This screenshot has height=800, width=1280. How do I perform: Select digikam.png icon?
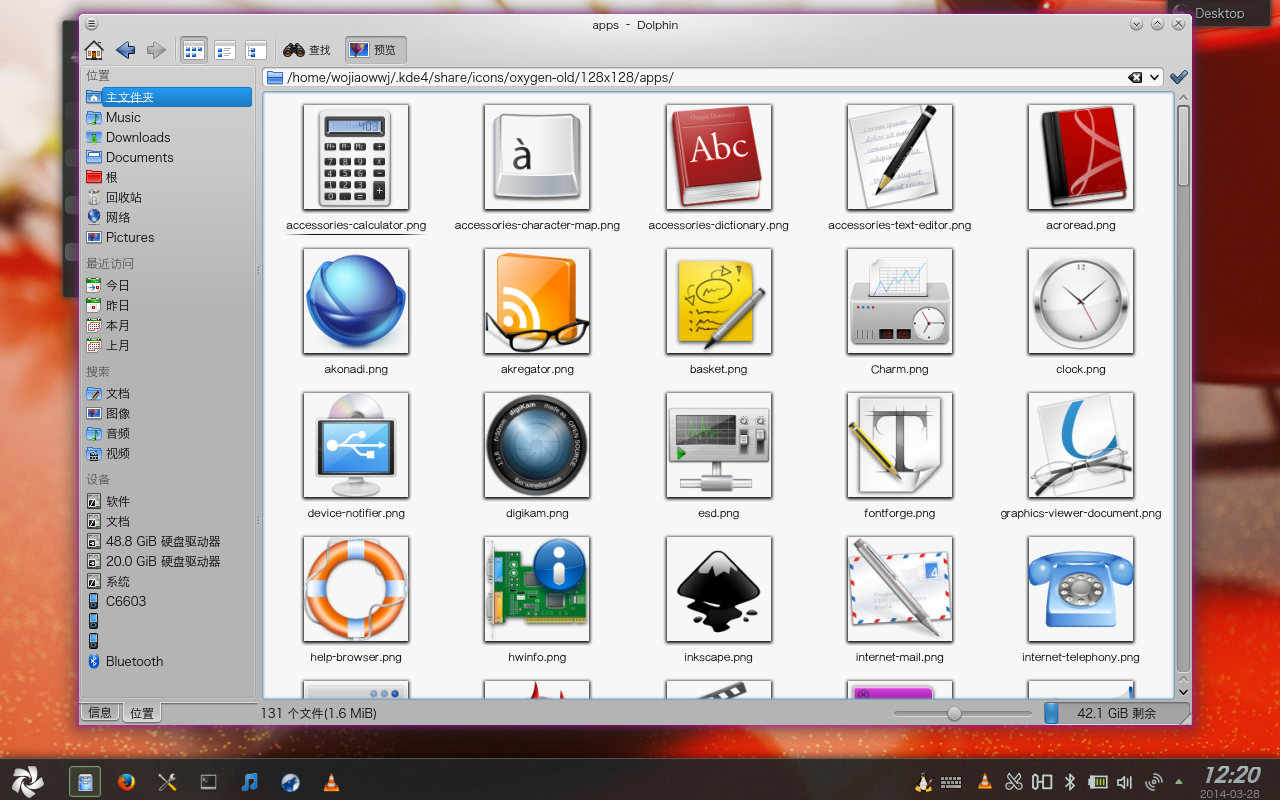537,445
